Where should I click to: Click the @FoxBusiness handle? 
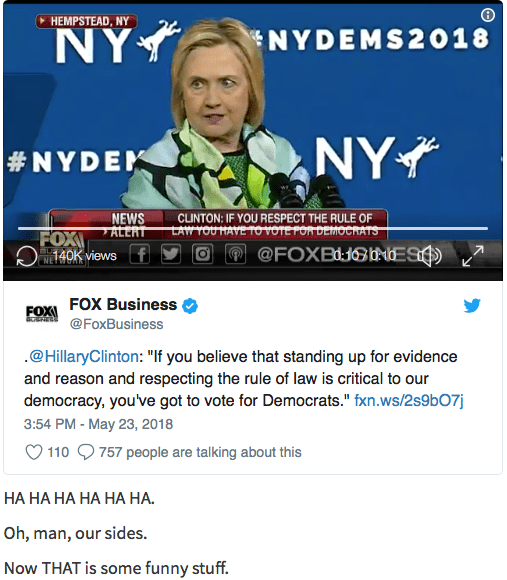click(116, 324)
